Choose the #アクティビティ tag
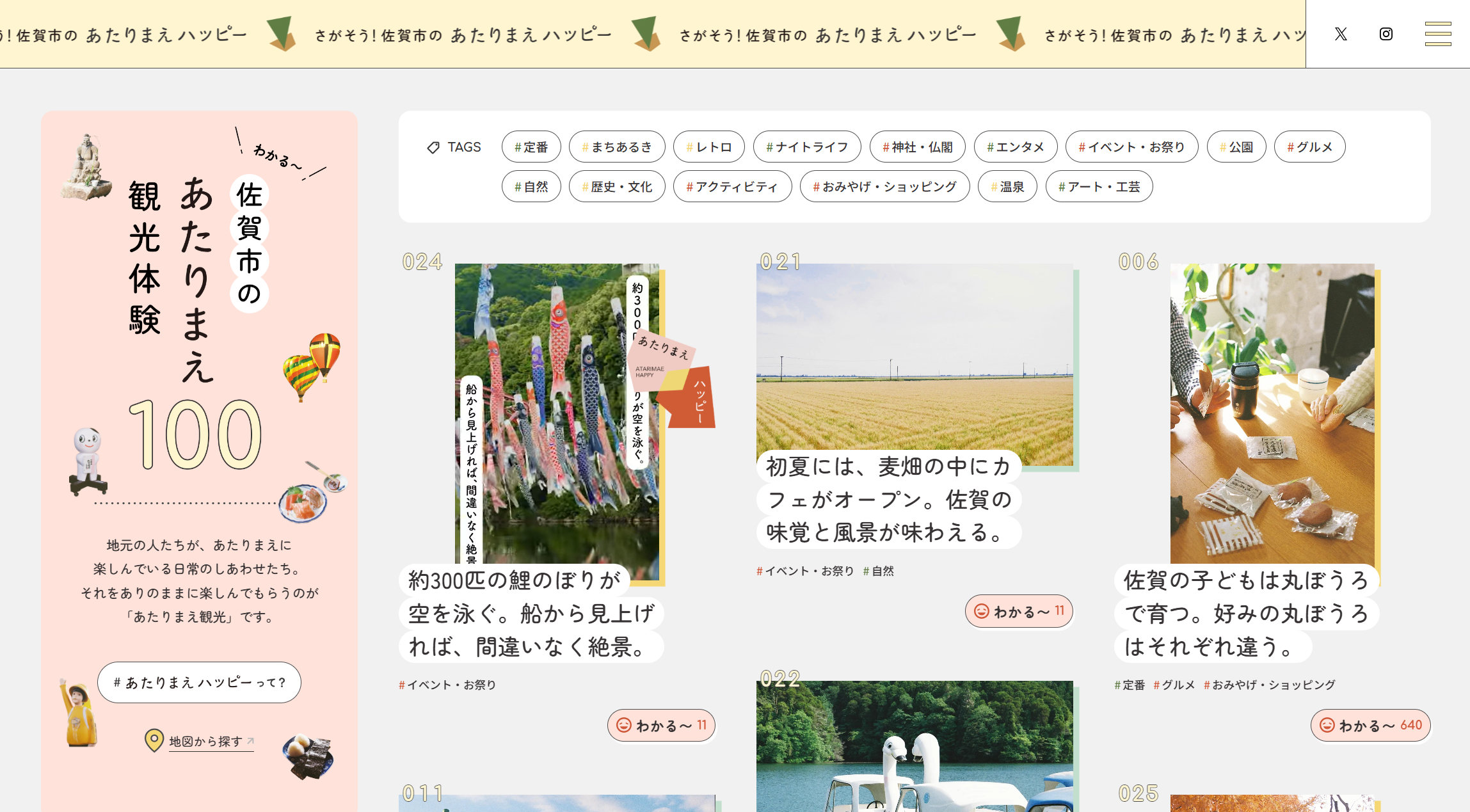The width and height of the screenshot is (1470, 812). (x=732, y=186)
